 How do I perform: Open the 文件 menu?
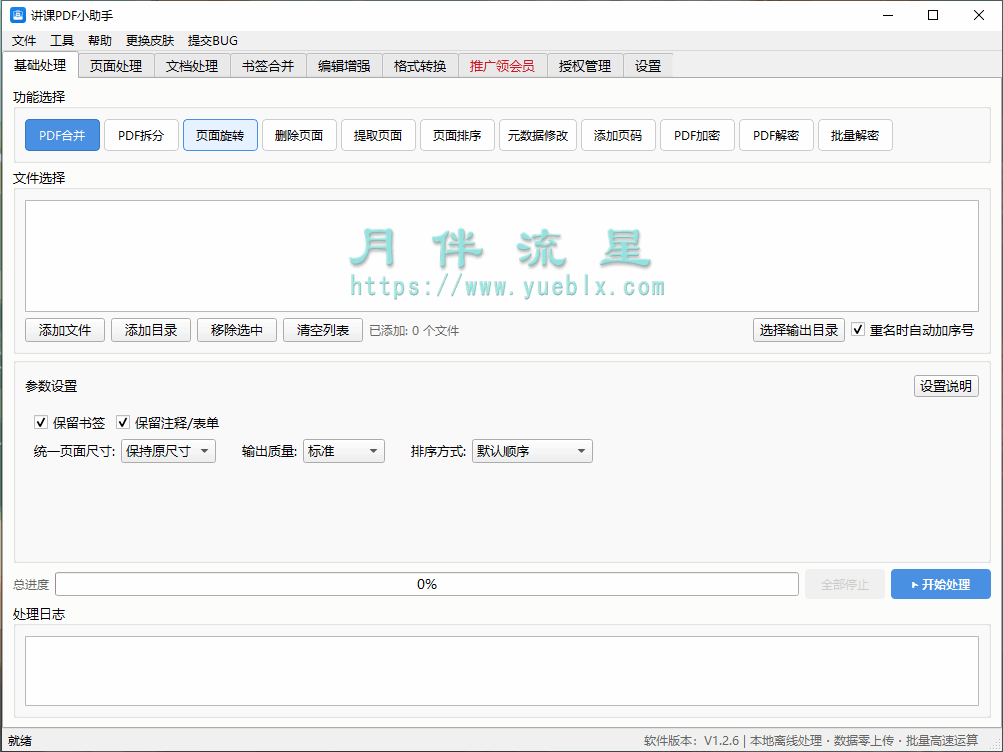coord(24,40)
